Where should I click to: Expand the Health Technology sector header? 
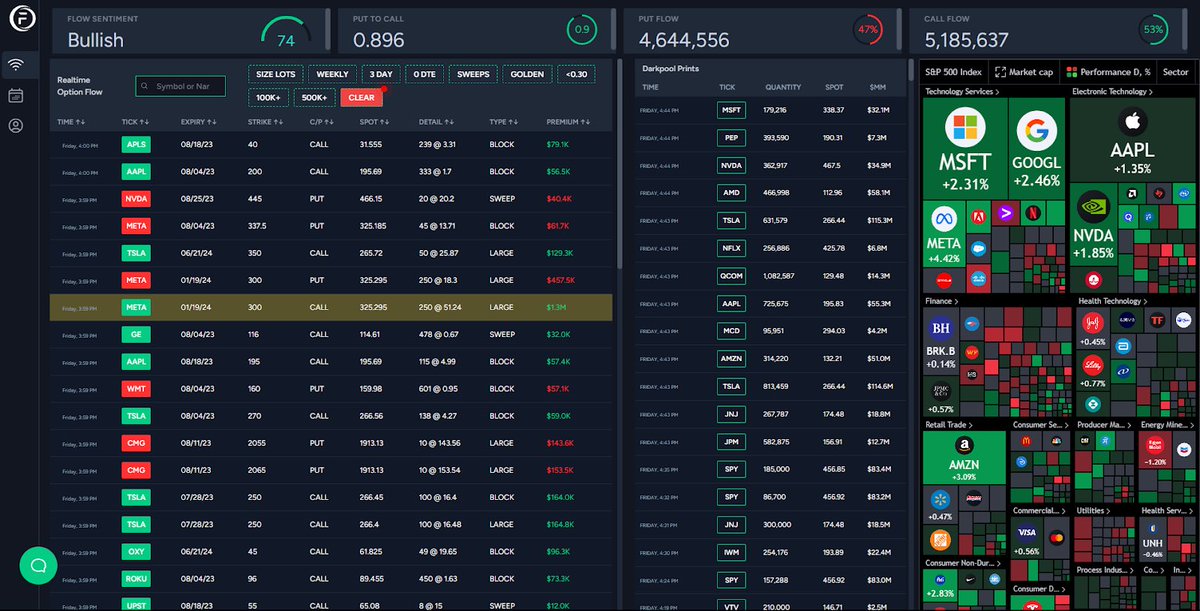click(x=1113, y=301)
